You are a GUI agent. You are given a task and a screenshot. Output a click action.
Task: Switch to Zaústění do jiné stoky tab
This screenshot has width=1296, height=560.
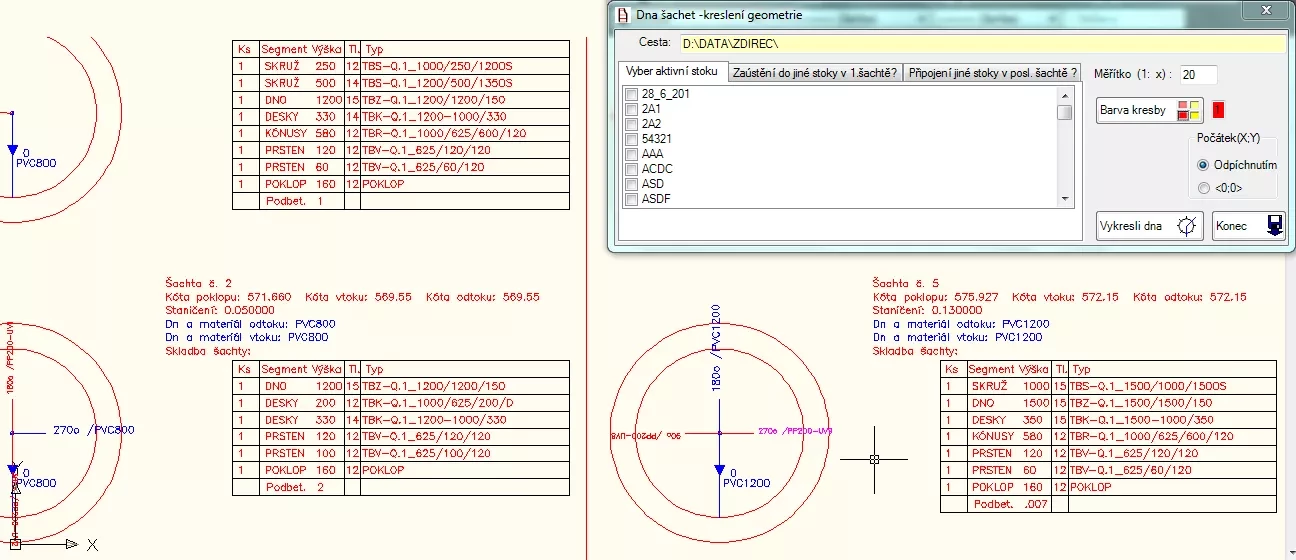814,73
